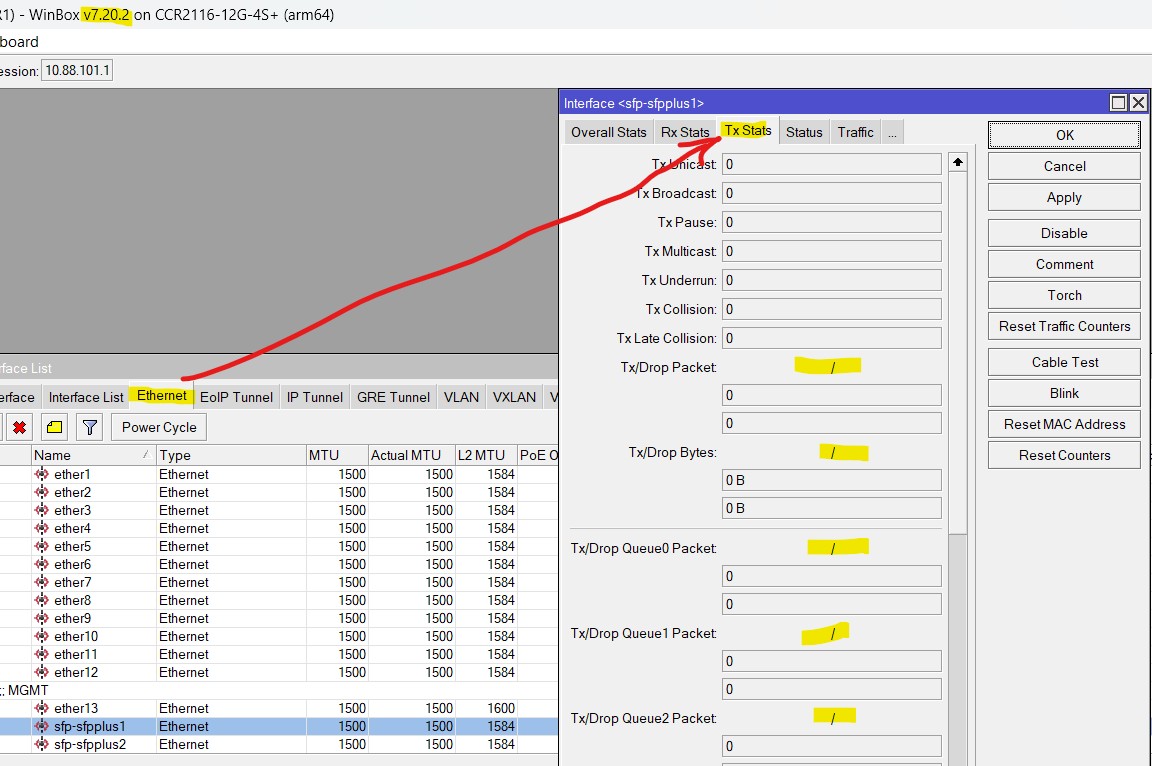Open the Status tab
1152x766 pixels.
pyautogui.click(x=804, y=132)
